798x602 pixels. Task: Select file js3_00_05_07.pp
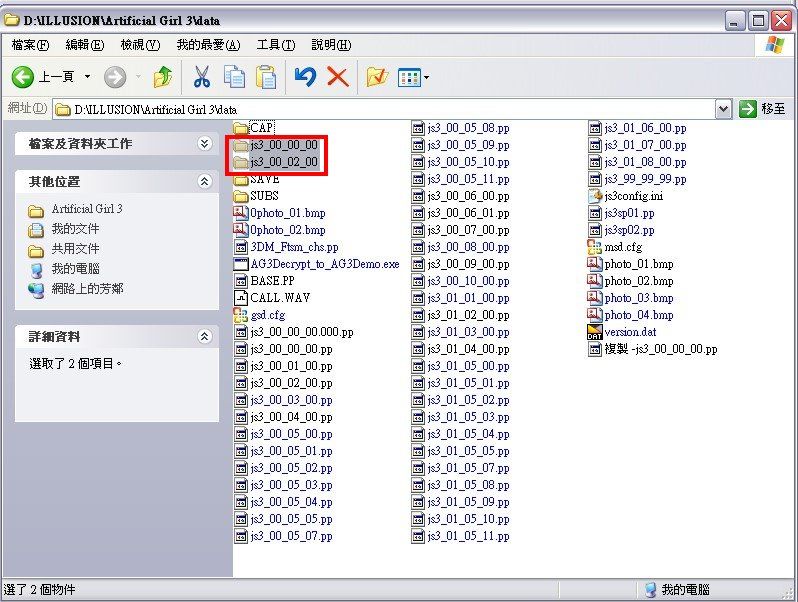point(291,536)
